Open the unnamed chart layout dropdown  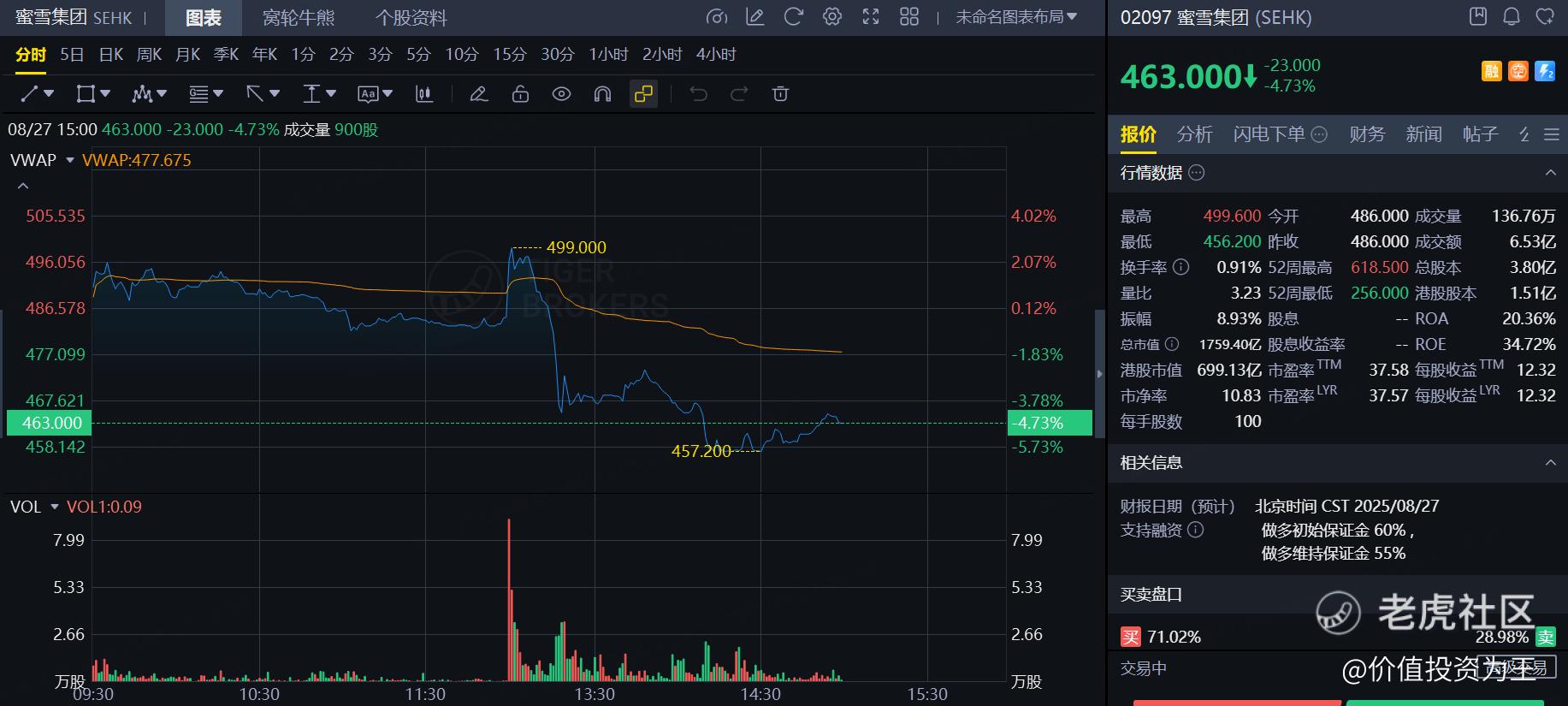(x=1016, y=17)
